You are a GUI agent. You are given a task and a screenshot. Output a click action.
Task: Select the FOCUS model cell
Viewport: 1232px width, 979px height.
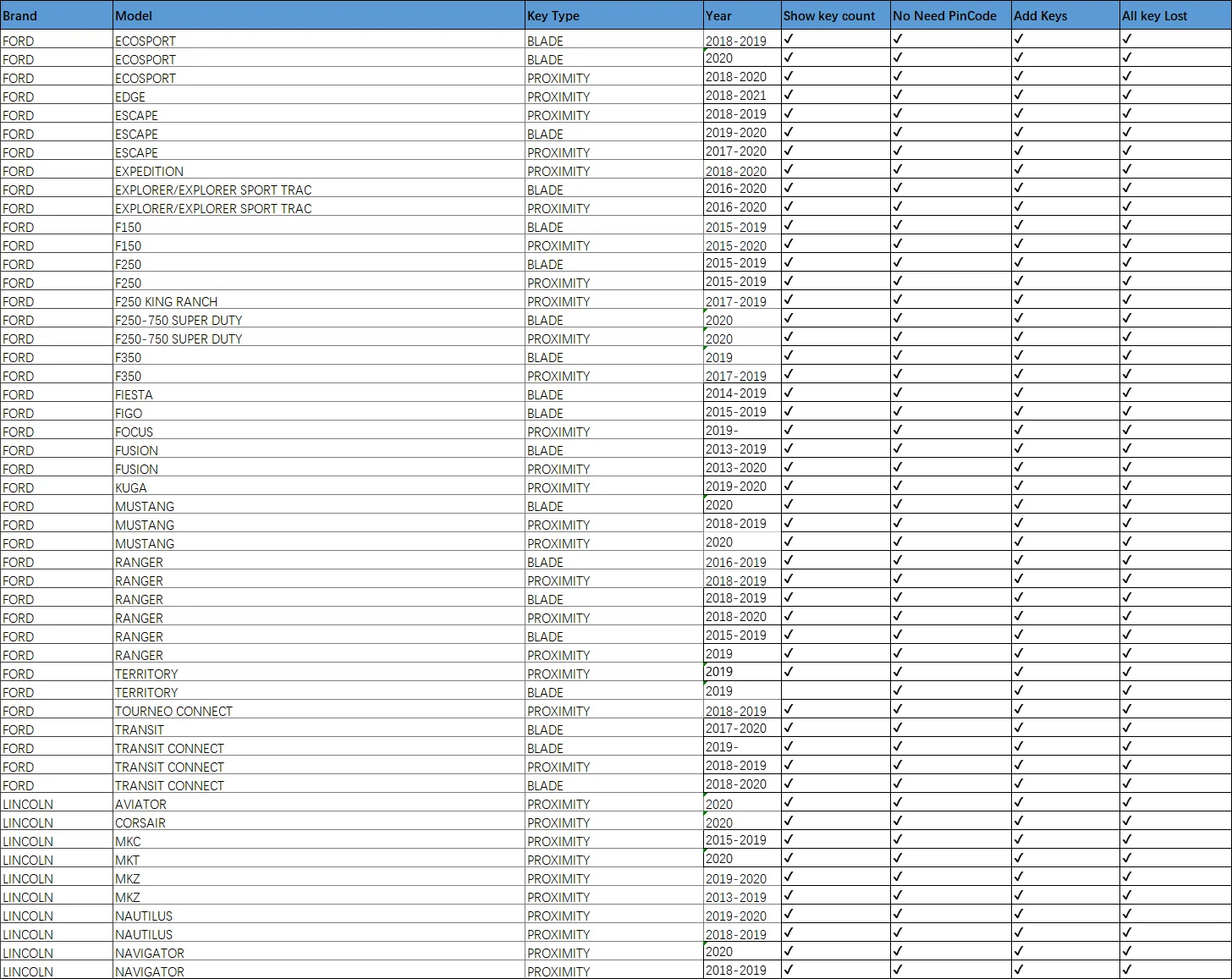click(x=319, y=432)
